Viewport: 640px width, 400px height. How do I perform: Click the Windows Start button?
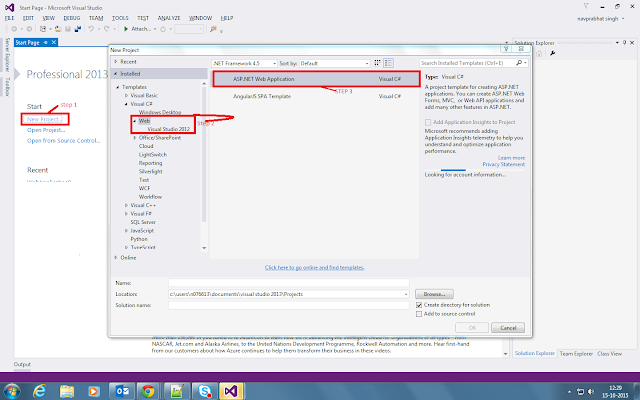point(11,391)
